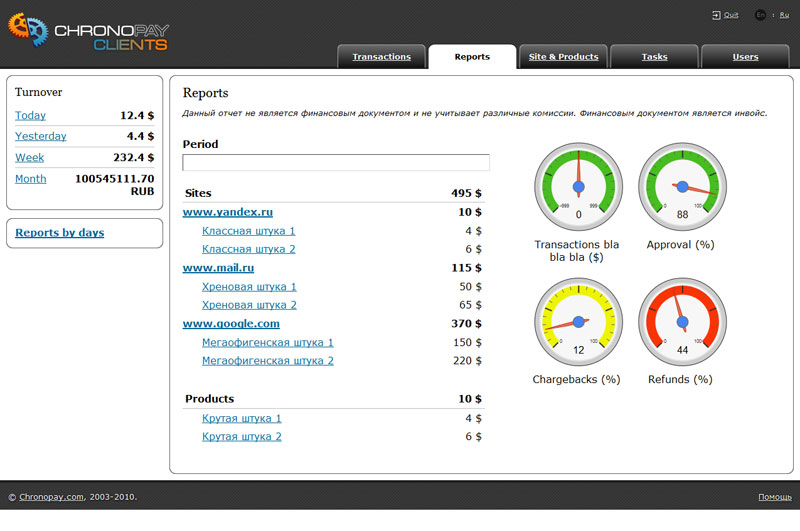
Task: Click the Помощь help link in the footer
Action: [774, 497]
